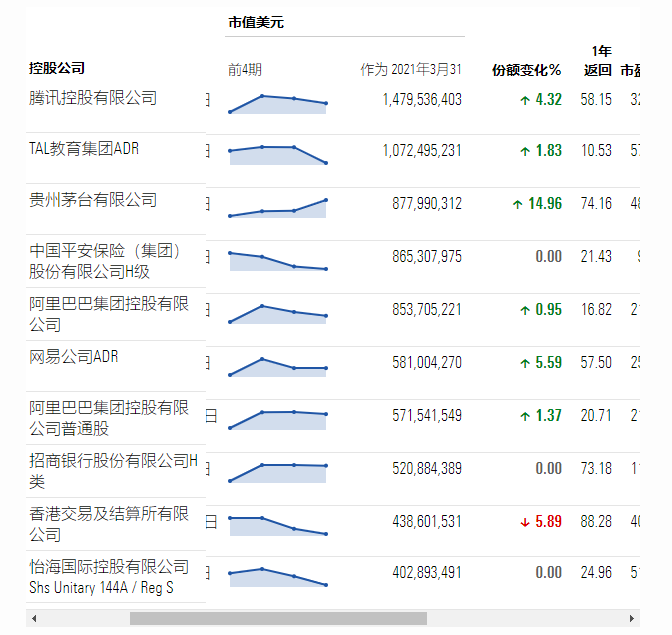Open the 腾讯控股有限公司 holding link
Screen dimensions: 672x635
pos(93,98)
